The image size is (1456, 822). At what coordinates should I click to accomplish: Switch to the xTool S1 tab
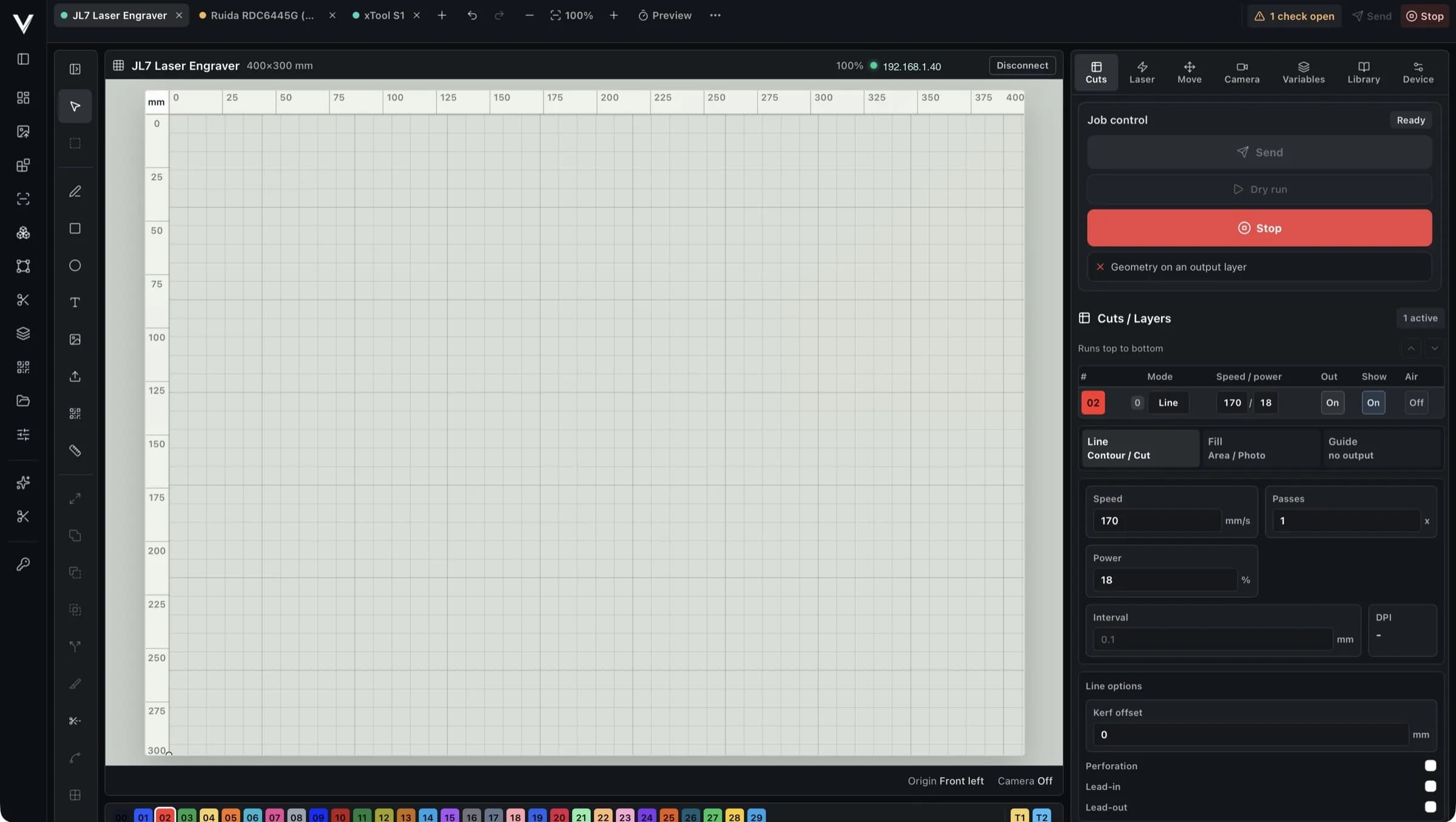coord(384,16)
